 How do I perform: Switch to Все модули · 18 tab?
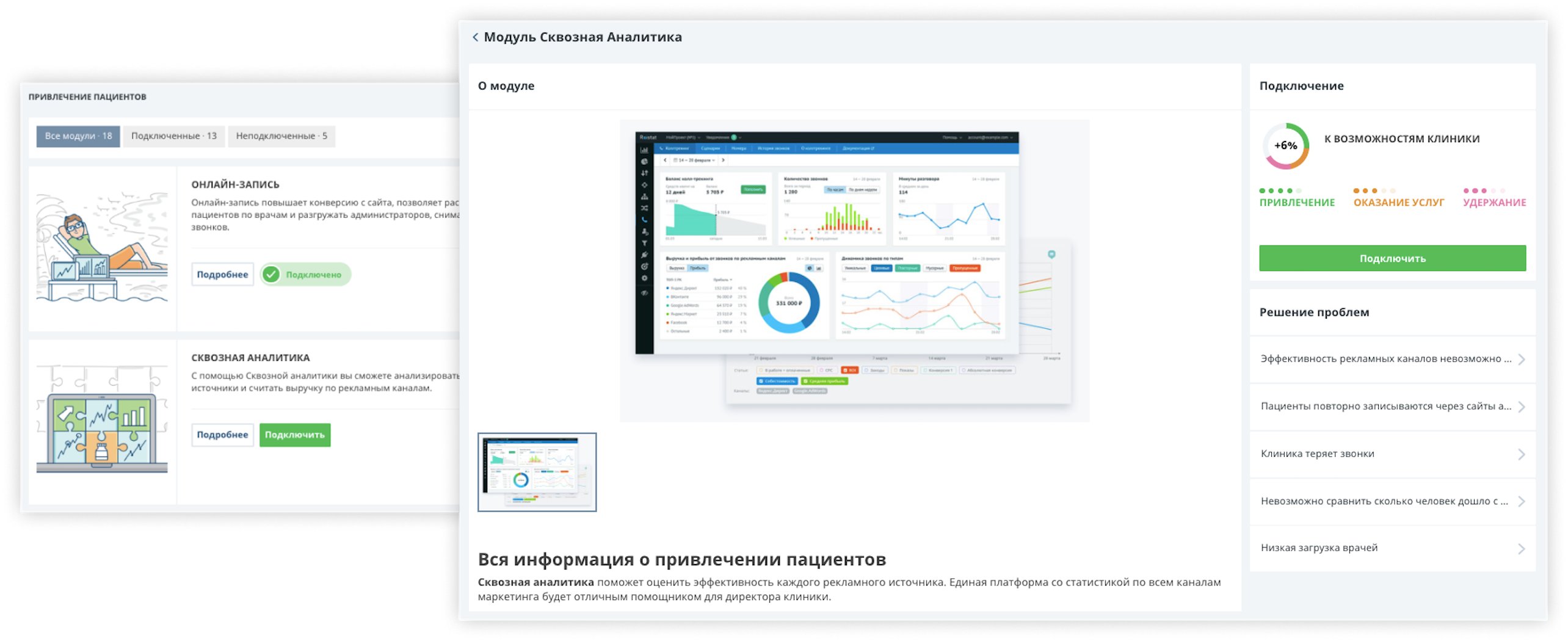click(78, 136)
